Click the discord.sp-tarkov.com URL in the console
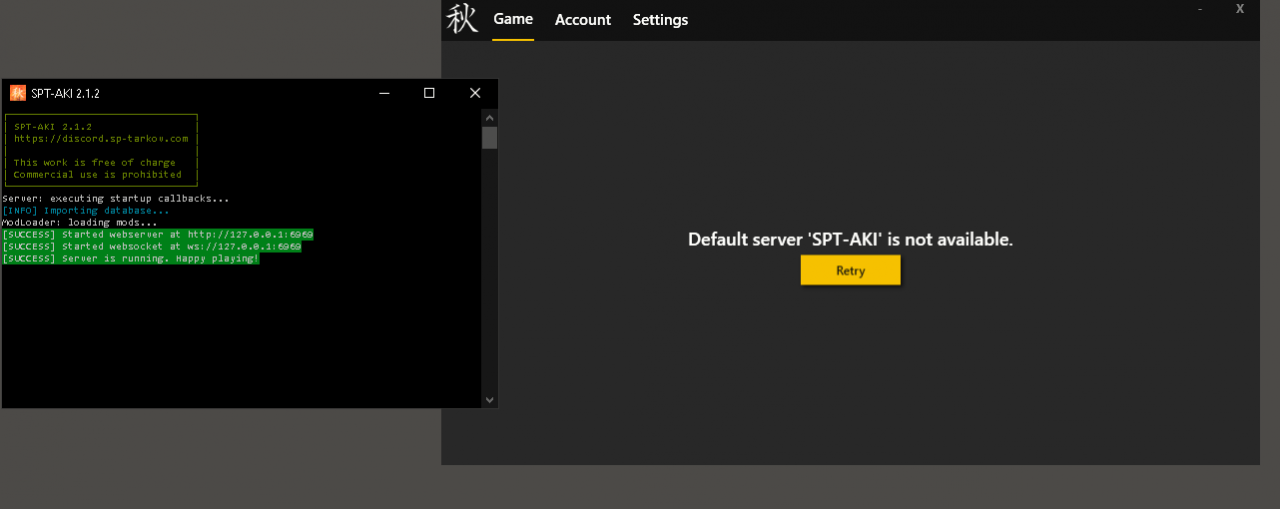 [101, 139]
